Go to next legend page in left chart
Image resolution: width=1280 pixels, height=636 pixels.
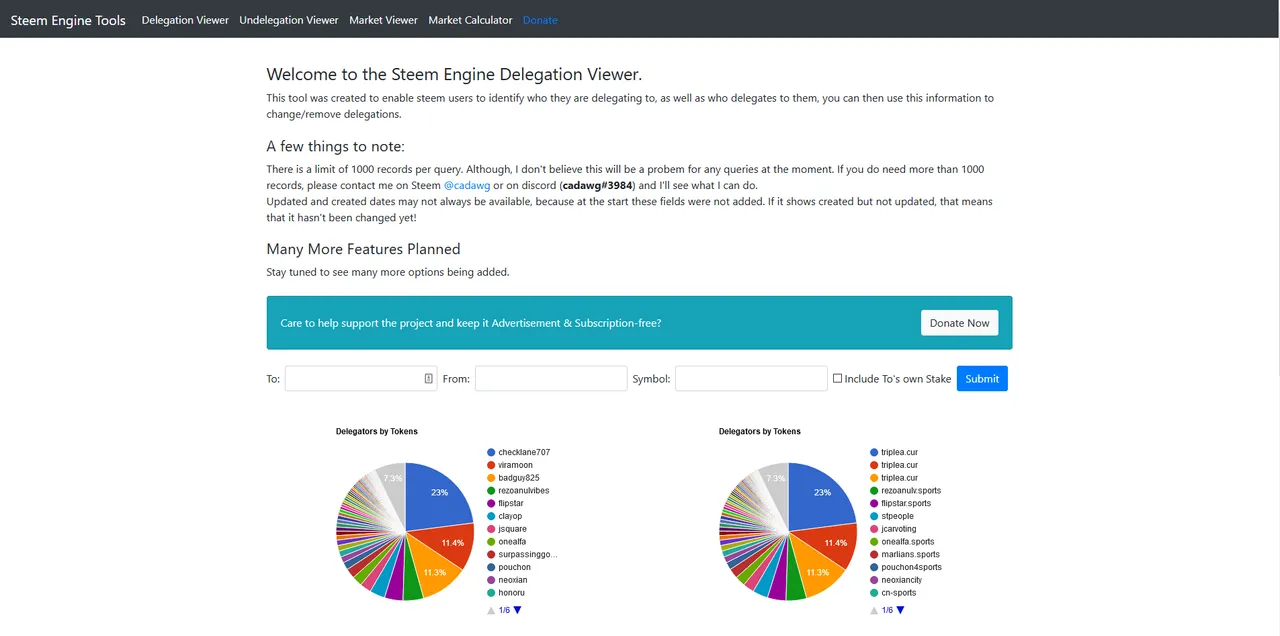517,610
